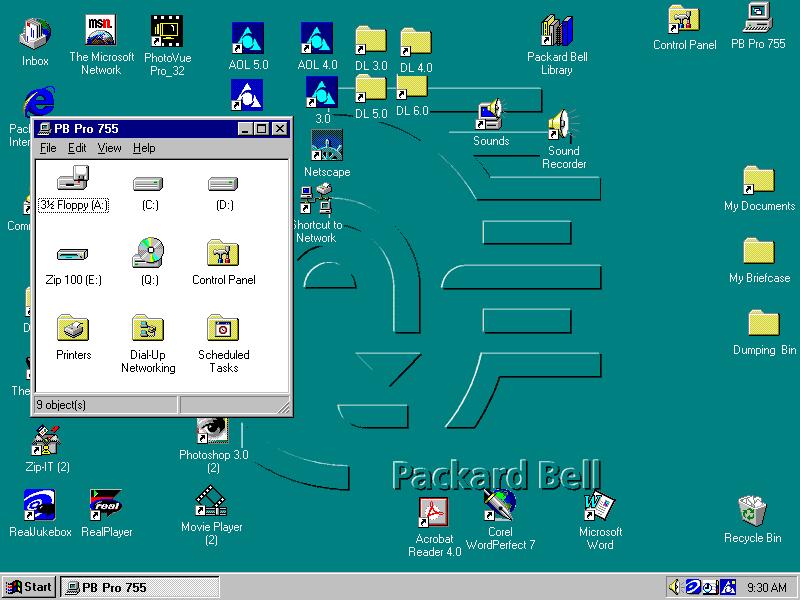Select the Netscape shortcut icon
This screenshot has height=600, width=800.
327,144
